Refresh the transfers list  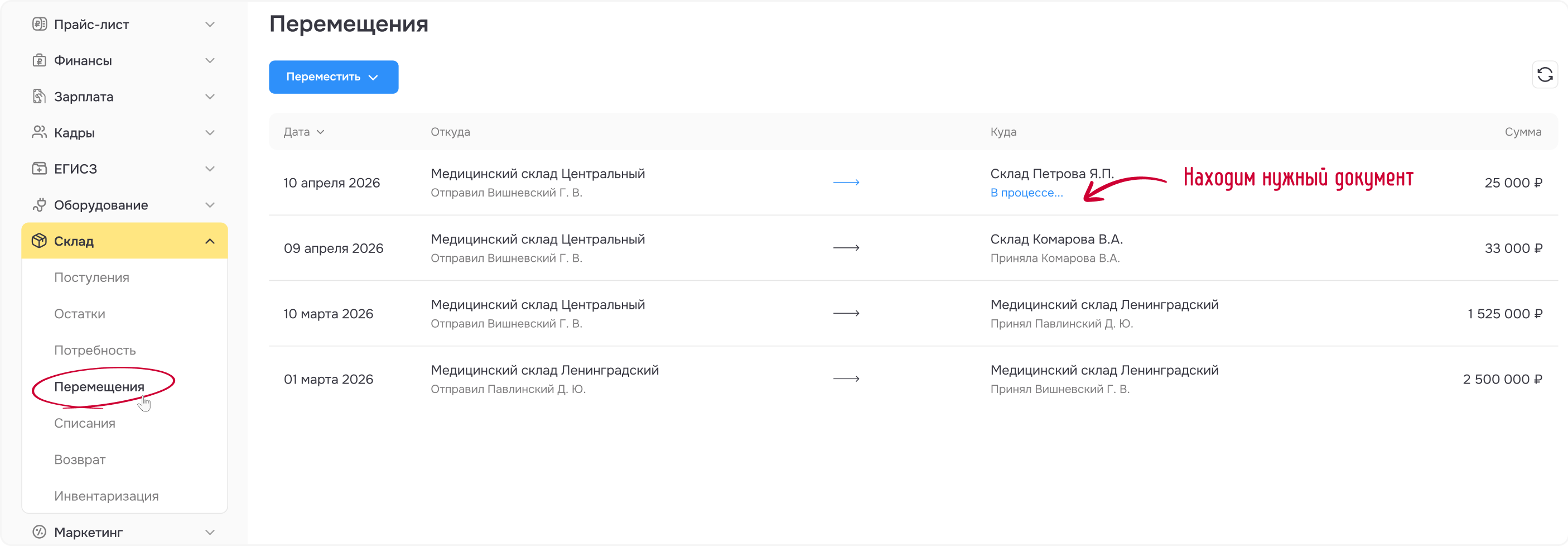(x=1545, y=75)
